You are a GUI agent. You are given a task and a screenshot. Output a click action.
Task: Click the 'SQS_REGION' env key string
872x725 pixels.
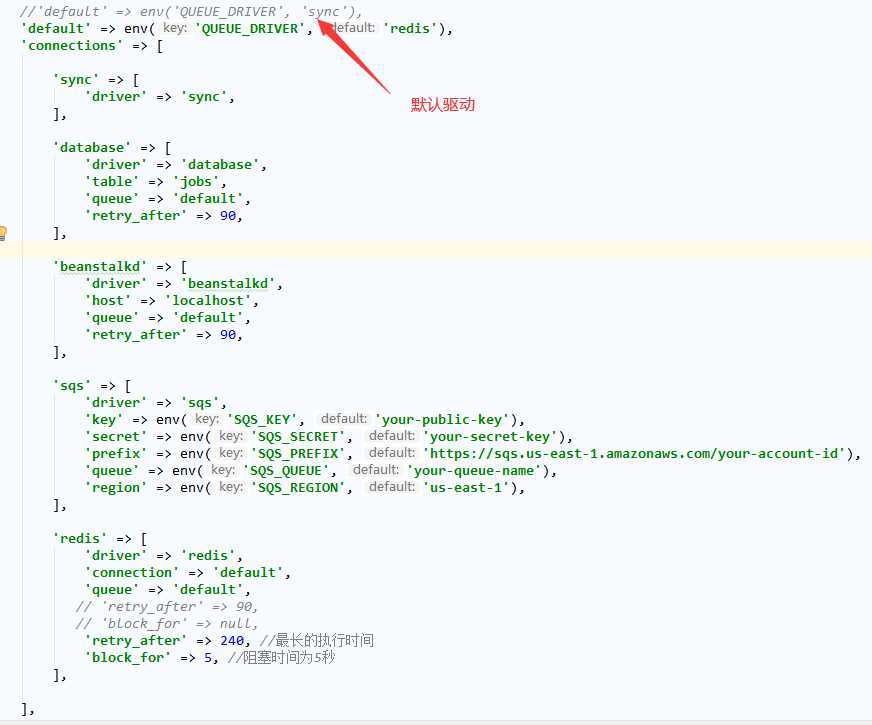pyautogui.click(x=298, y=488)
